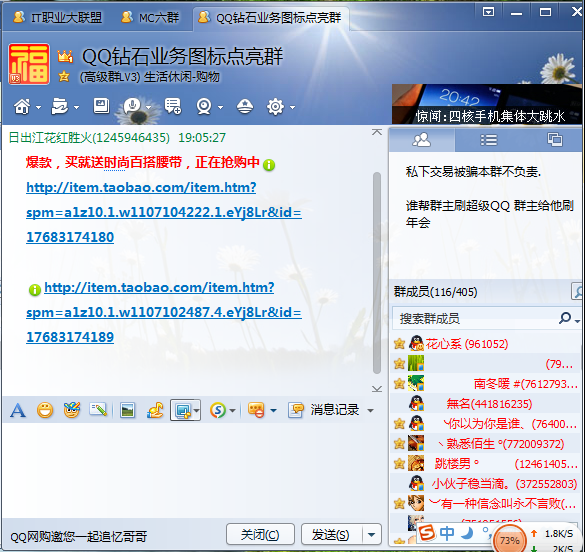Click the group 福 avatar image
Screen dimensions: 585x552
(x=29, y=64)
